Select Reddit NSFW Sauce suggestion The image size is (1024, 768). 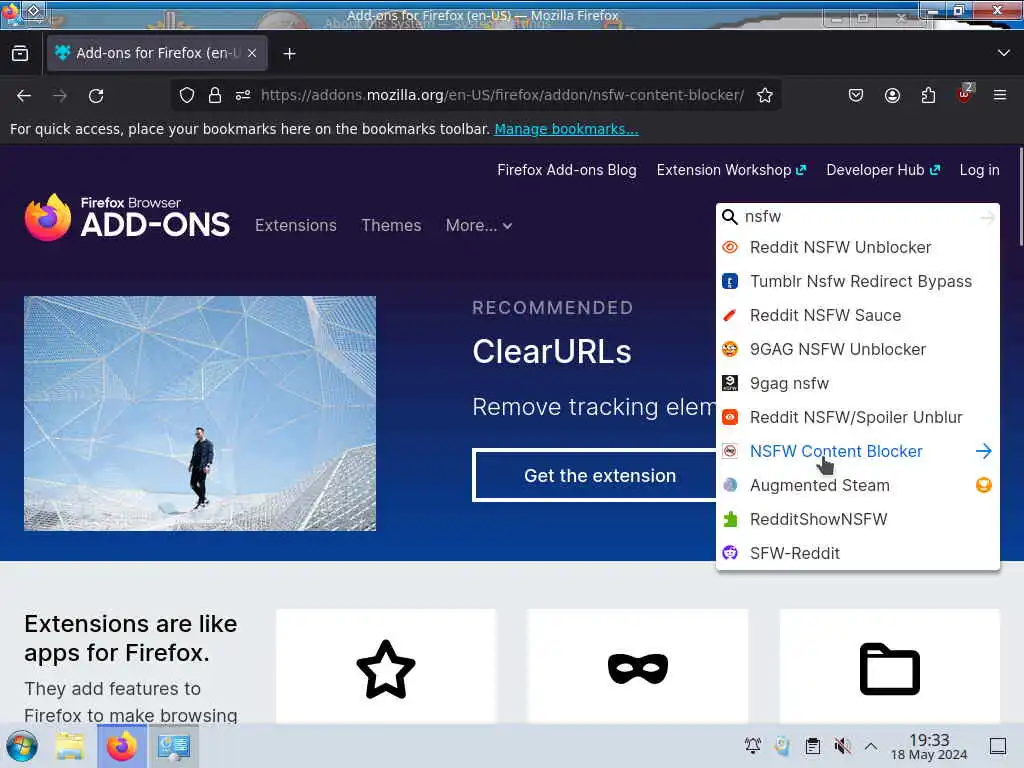pyautogui.click(x=857, y=315)
